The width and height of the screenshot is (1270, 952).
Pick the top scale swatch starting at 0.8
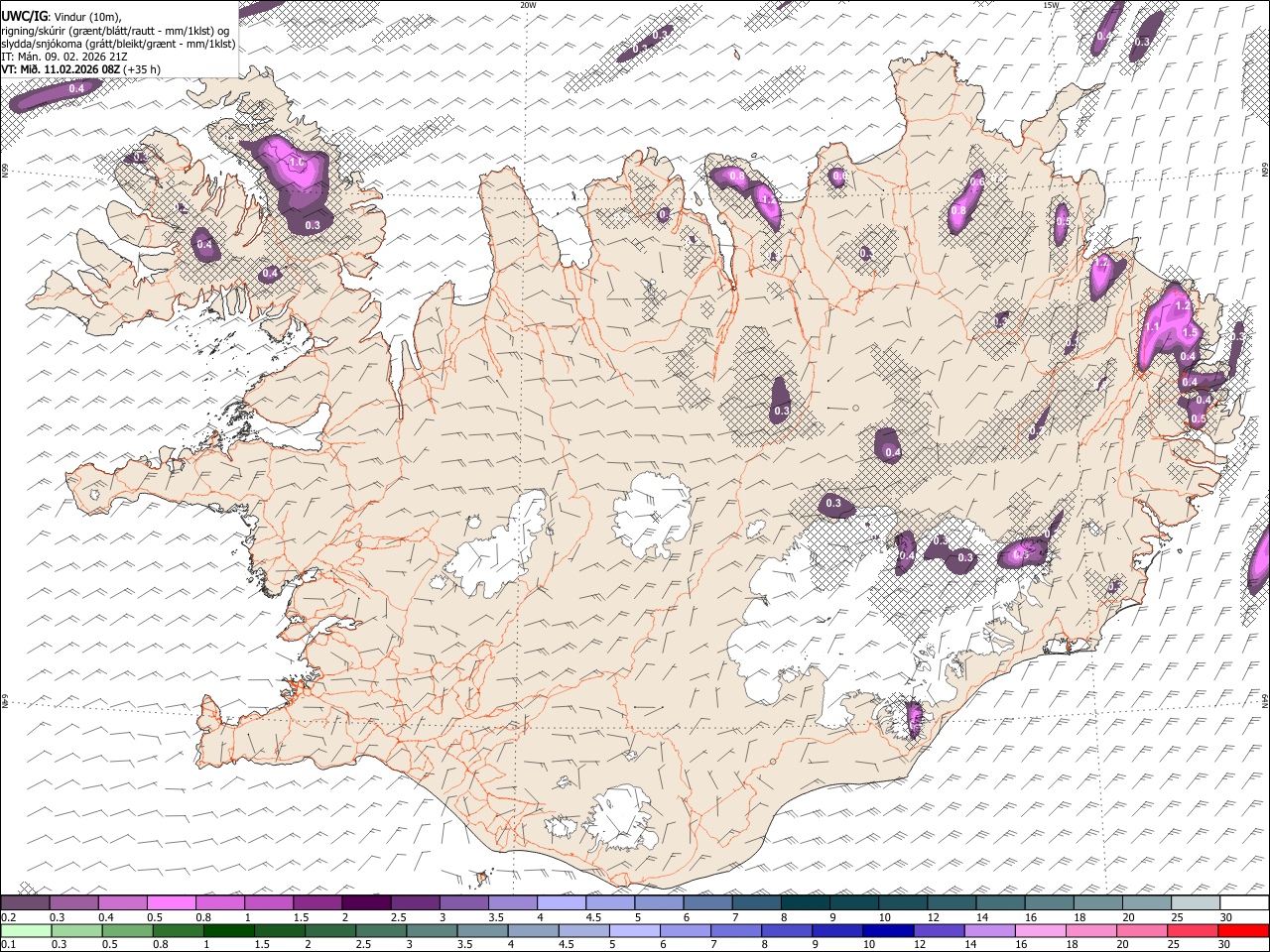point(220,902)
